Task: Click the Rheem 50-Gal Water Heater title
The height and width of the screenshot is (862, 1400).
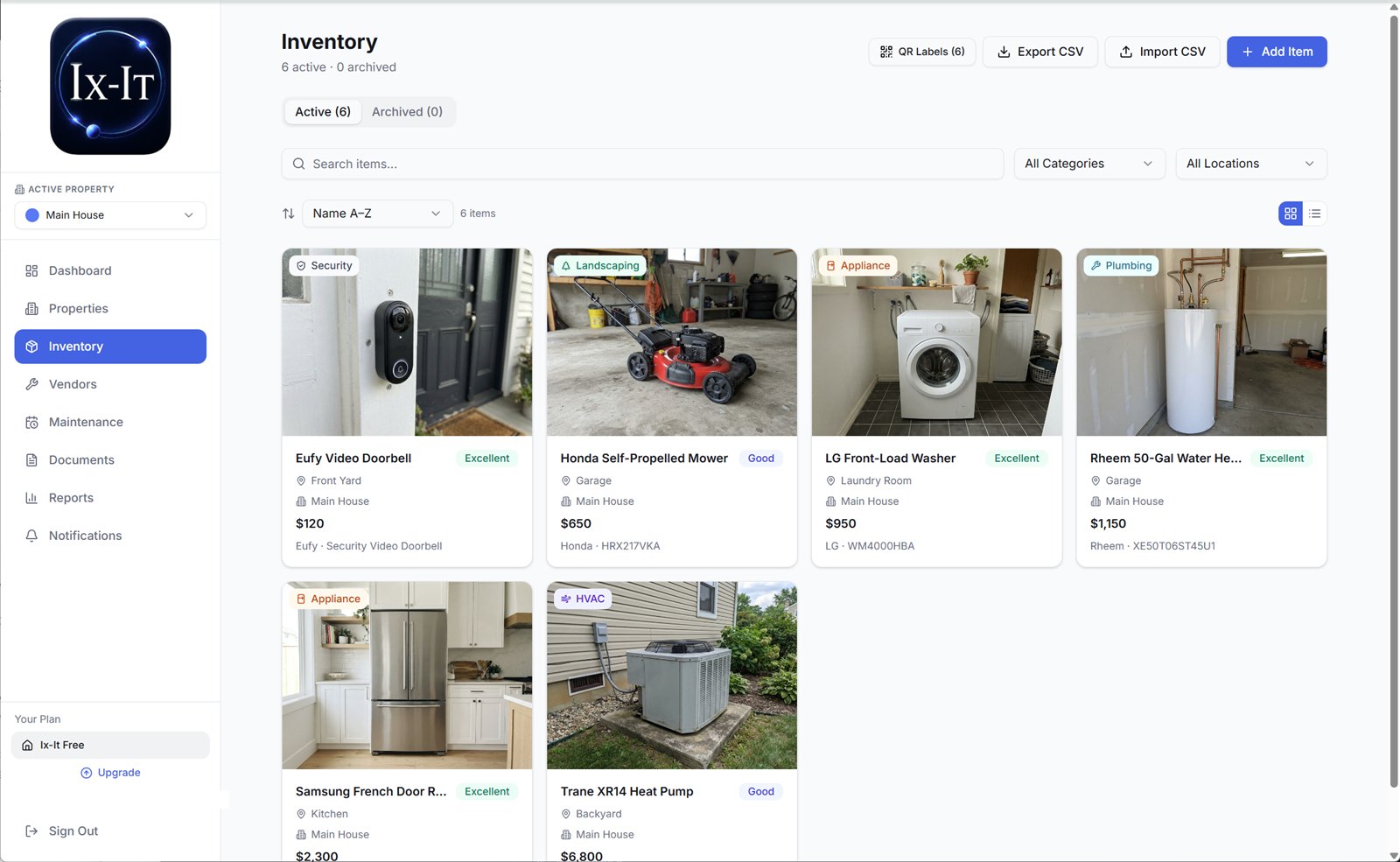Action: tap(1165, 459)
